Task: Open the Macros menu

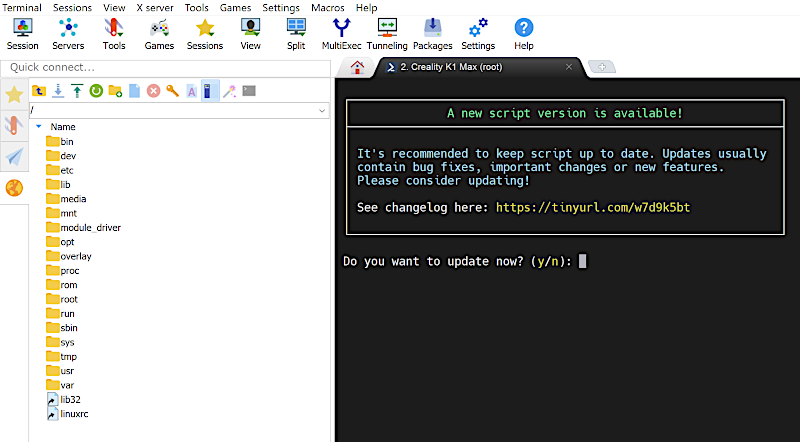Action: pos(328,8)
